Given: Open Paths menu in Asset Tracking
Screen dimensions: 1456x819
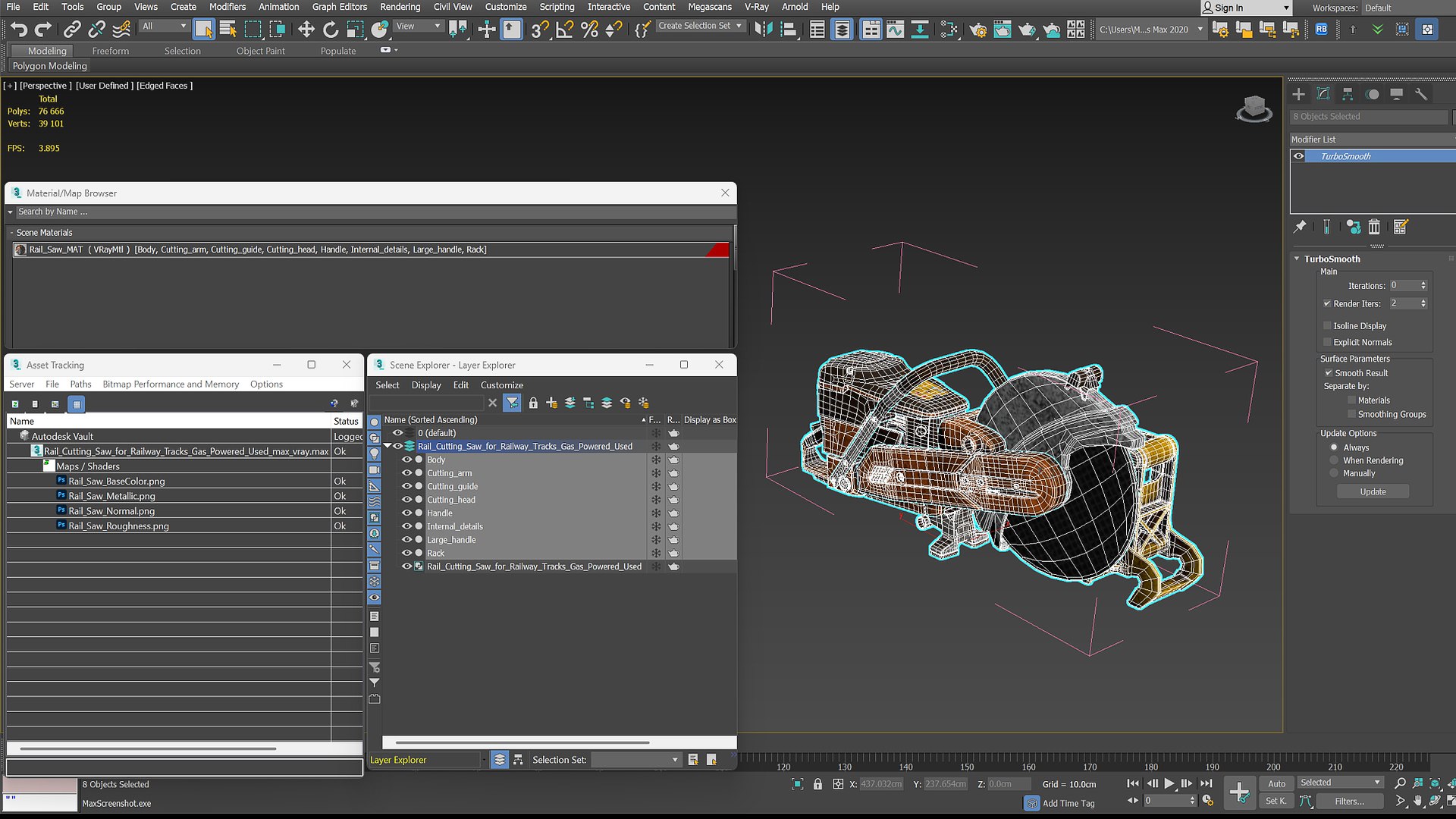Looking at the screenshot, I should point(80,384).
